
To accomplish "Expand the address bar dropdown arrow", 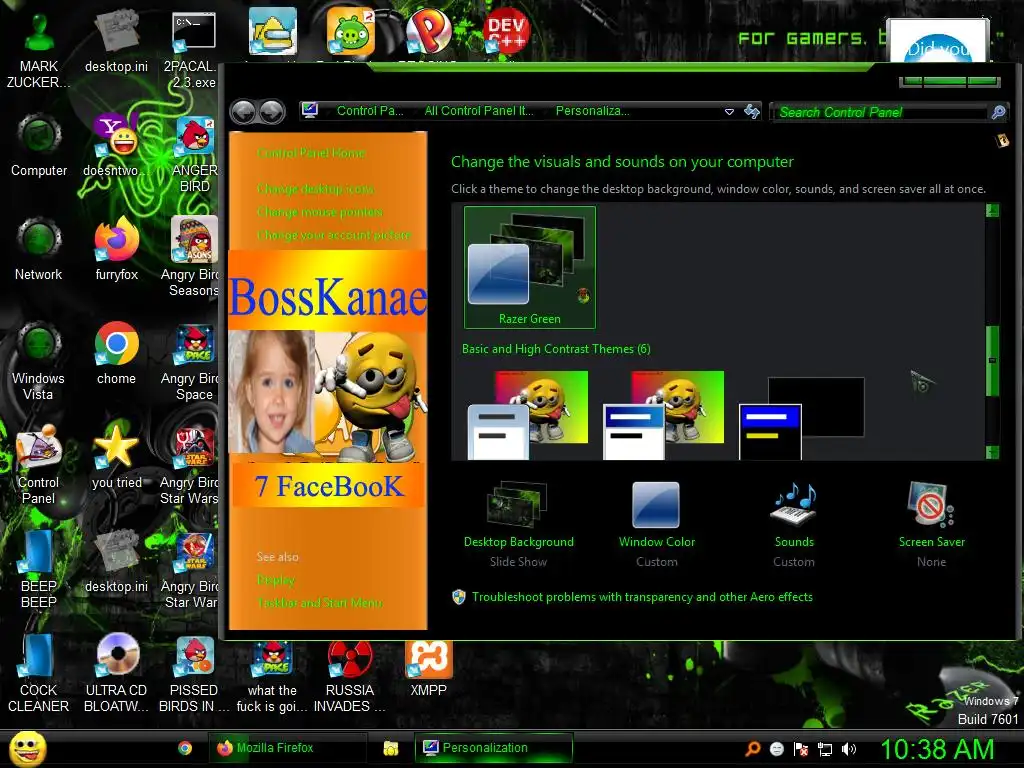I will (x=729, y=112).
